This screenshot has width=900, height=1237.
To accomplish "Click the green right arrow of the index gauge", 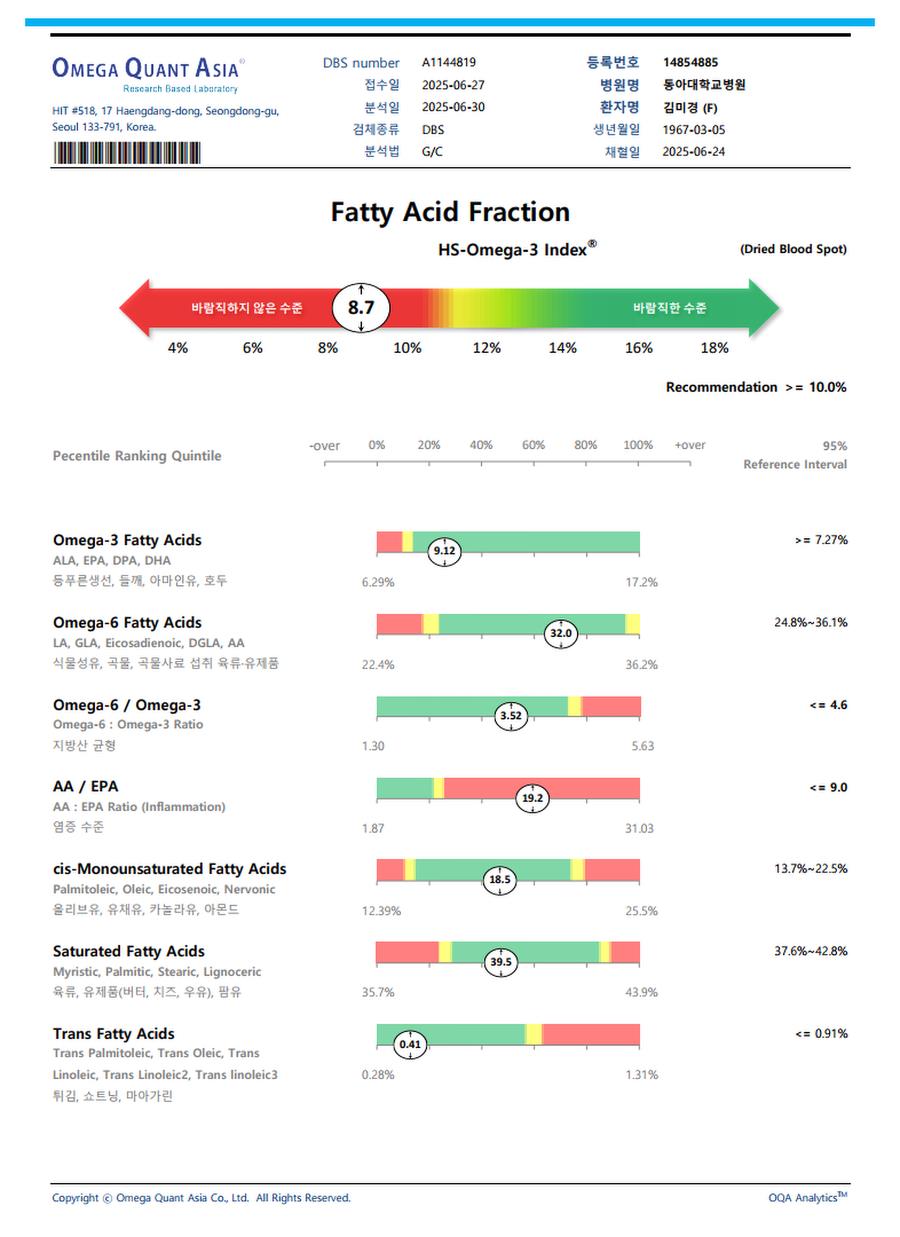I will 764,307.
